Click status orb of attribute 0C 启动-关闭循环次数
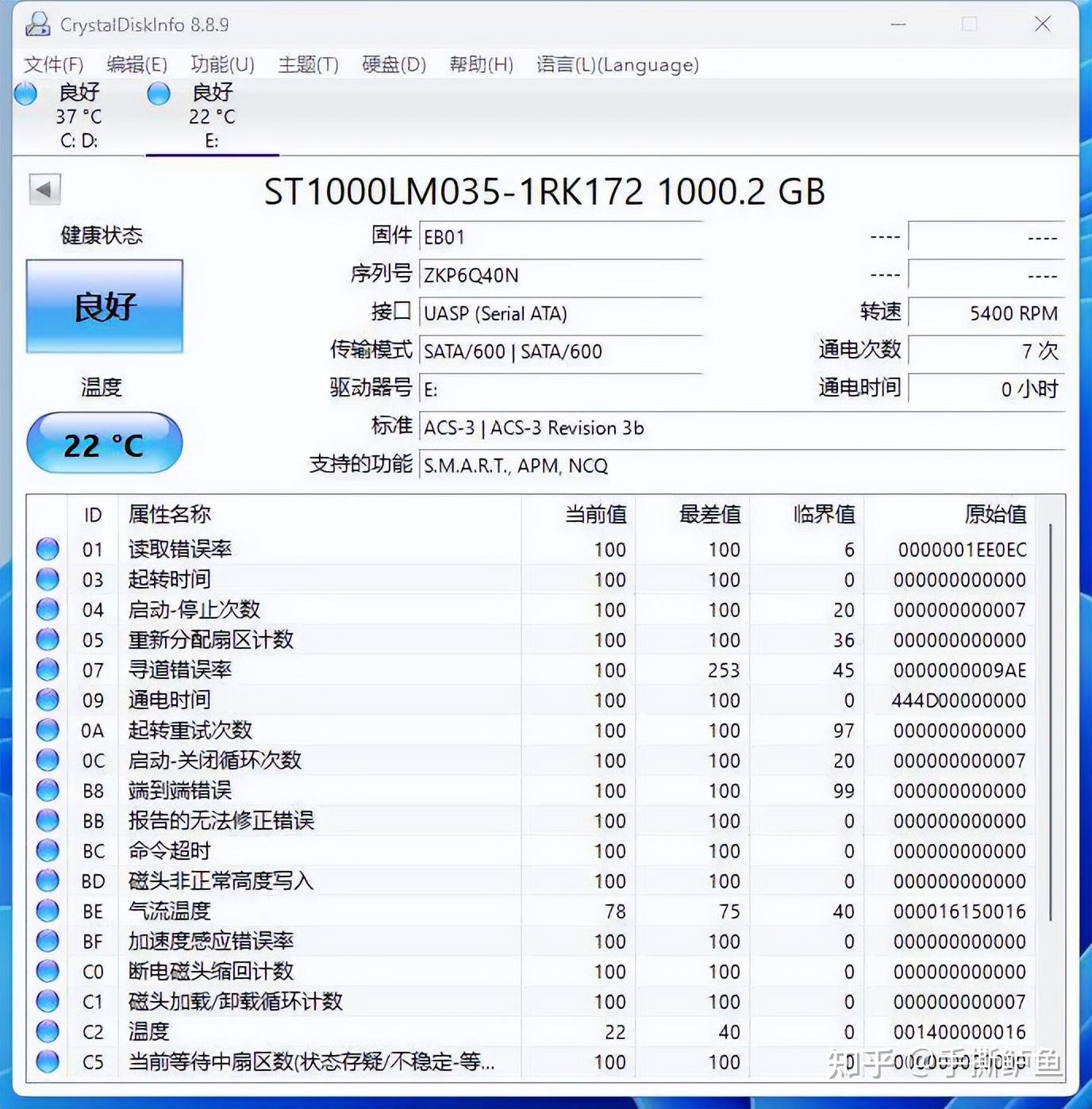 coord(48,760)
